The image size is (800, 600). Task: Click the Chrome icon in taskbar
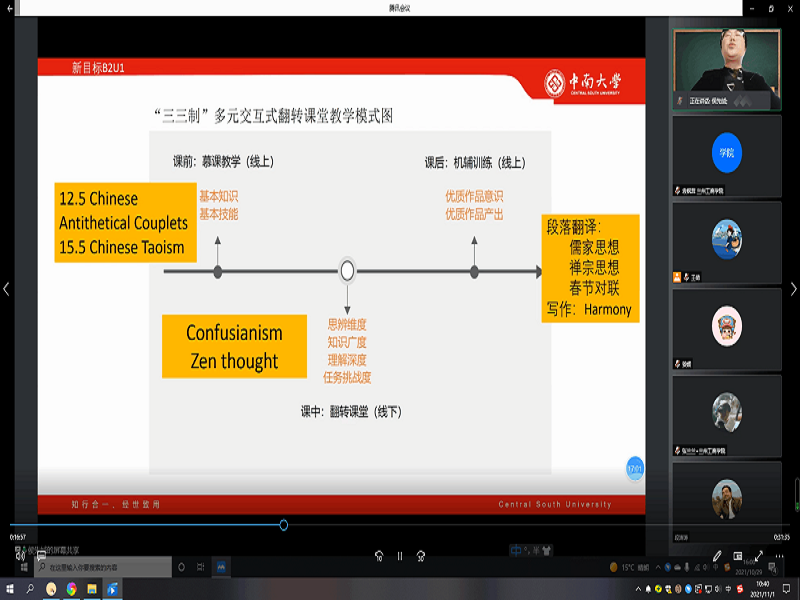click(71, 589)
